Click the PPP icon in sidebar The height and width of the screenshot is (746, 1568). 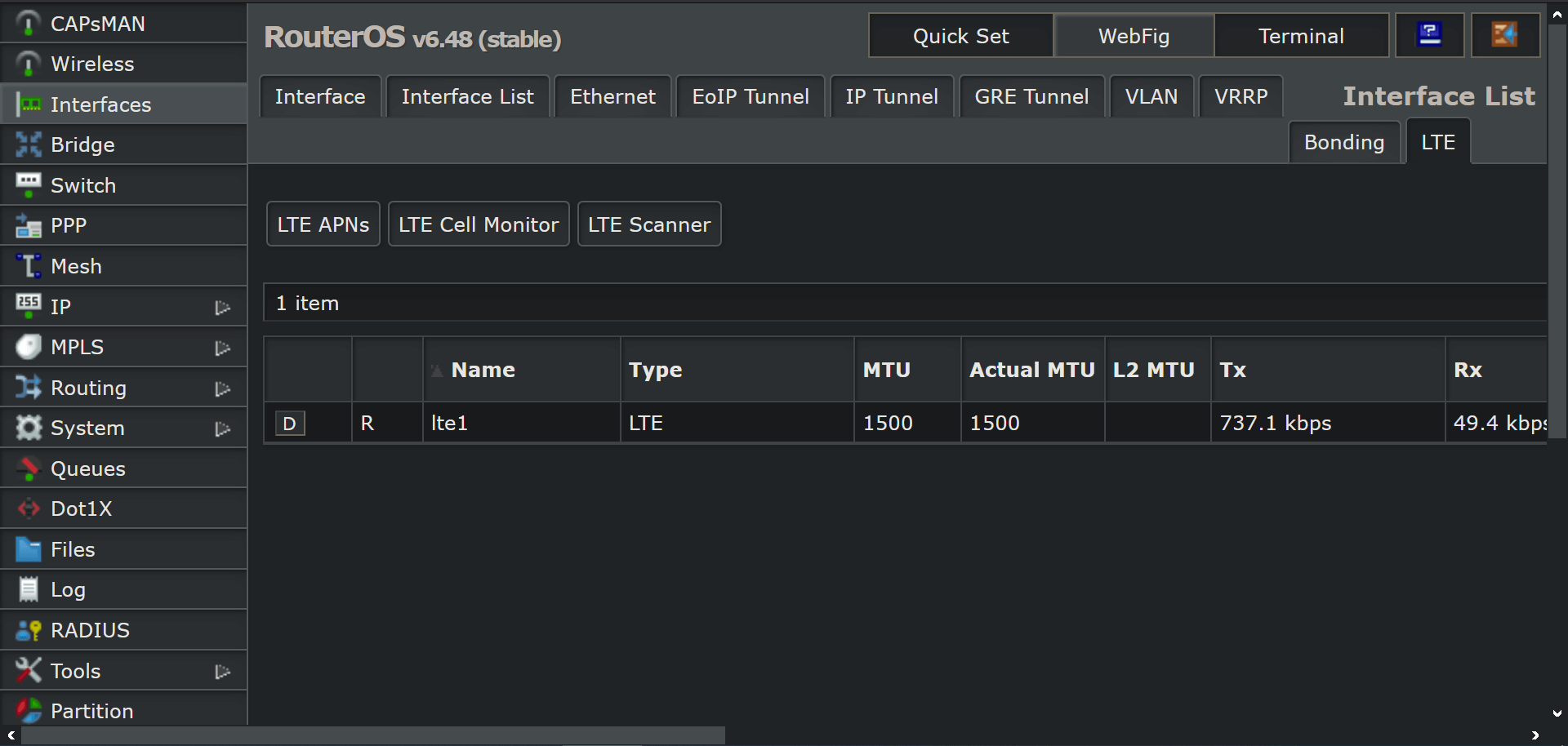tap(28, 225)
